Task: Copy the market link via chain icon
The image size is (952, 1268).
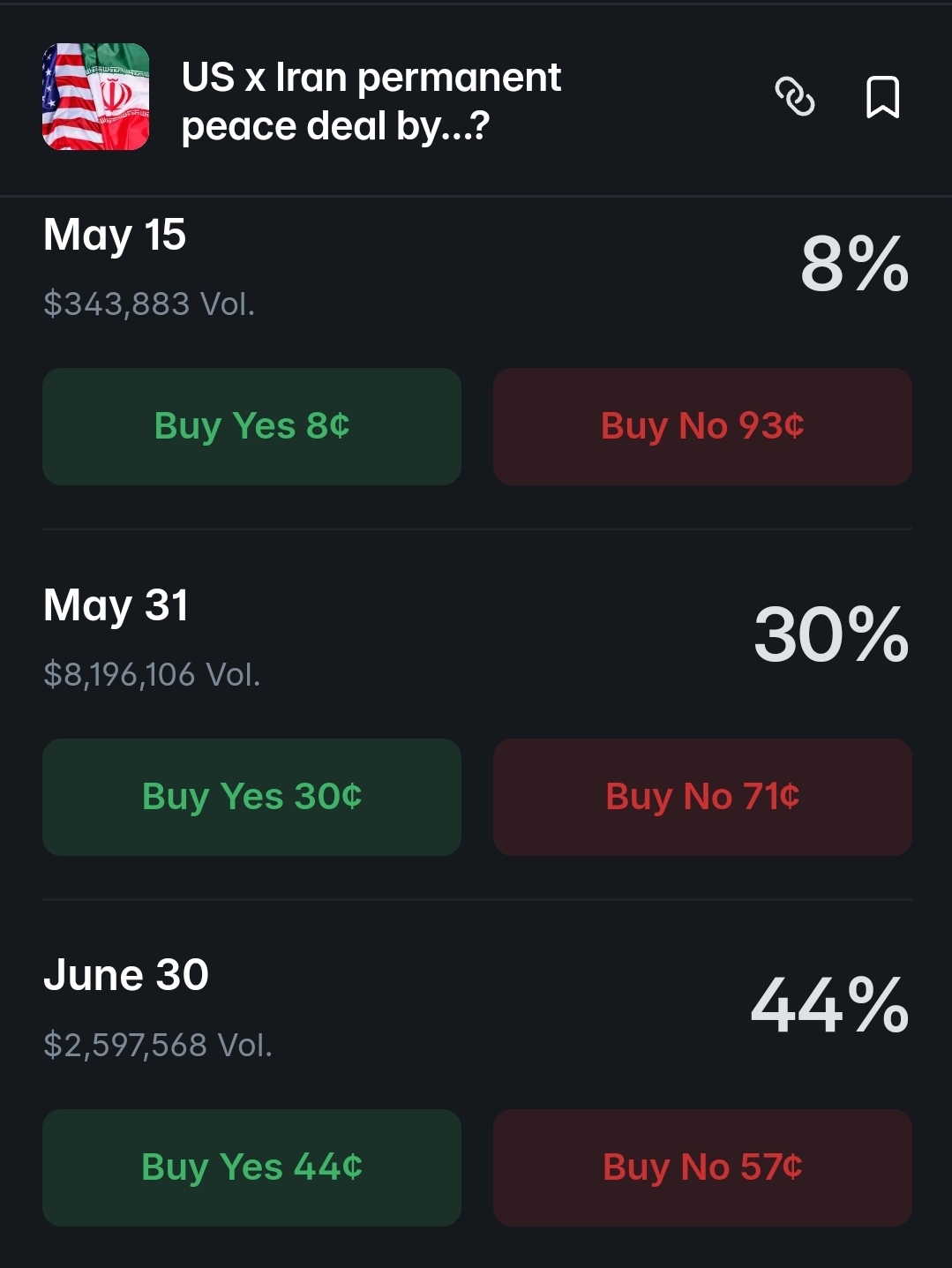Action: [794, 96]
